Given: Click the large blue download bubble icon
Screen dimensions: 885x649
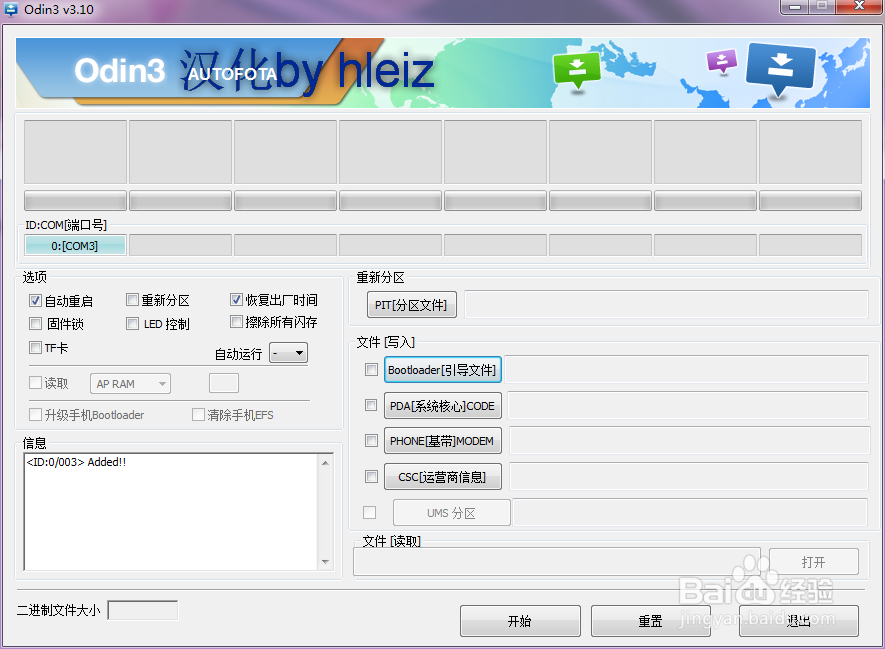Looking at the screenshot, I should point(781,69).
